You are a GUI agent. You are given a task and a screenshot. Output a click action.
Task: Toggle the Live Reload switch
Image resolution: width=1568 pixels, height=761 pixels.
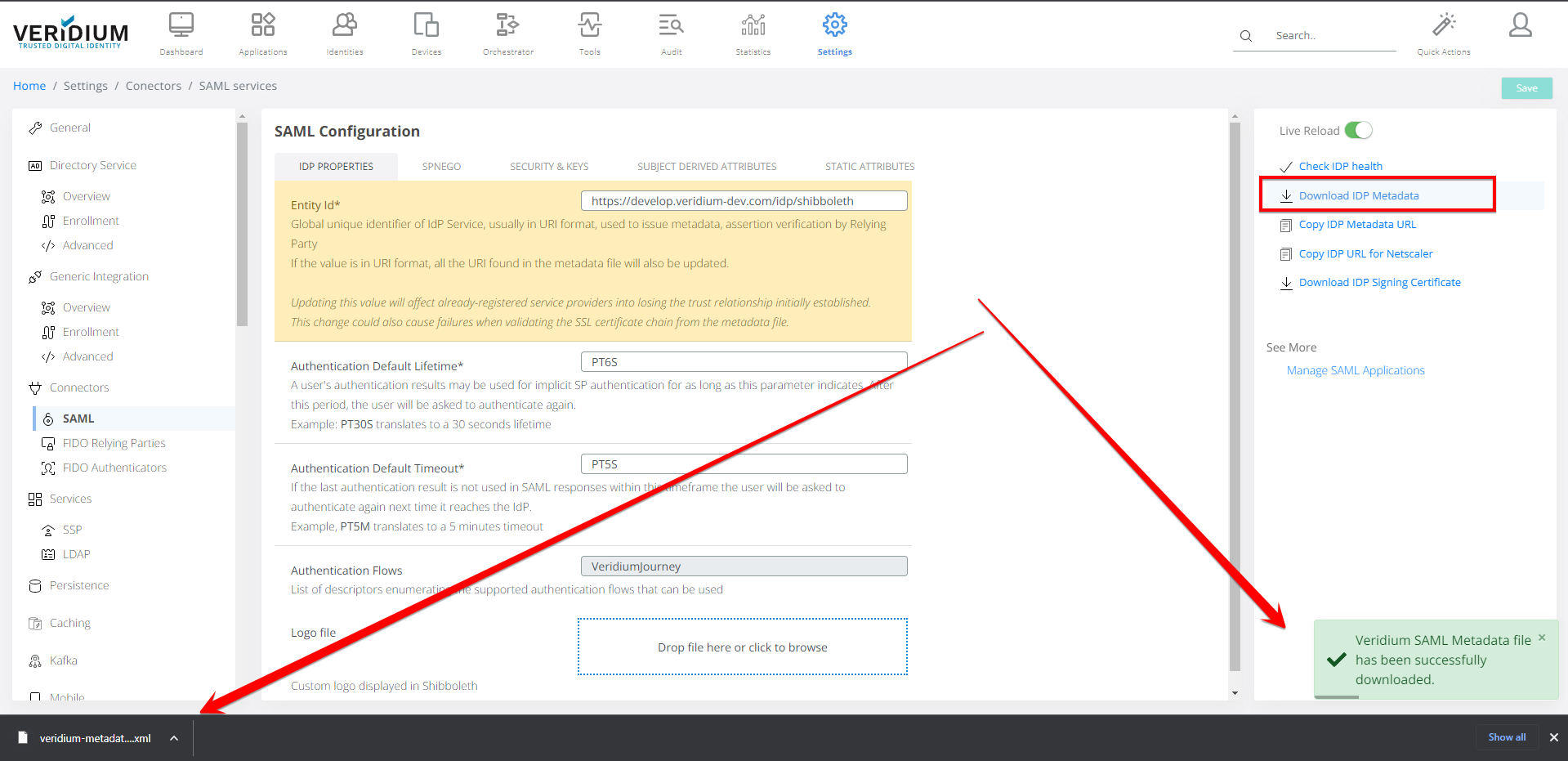coord(1358,131)
